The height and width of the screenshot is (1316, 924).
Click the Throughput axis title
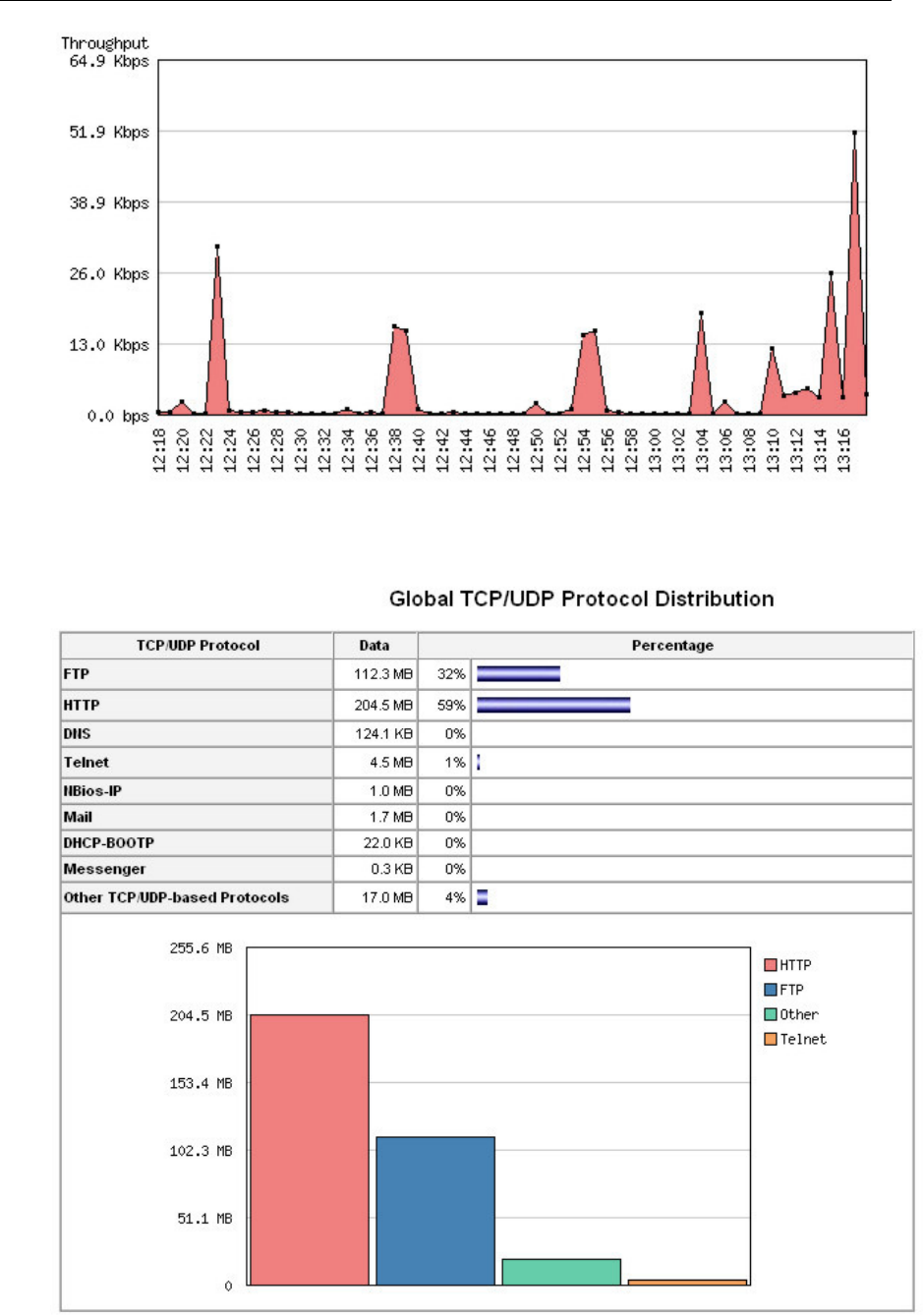[105, 43]
